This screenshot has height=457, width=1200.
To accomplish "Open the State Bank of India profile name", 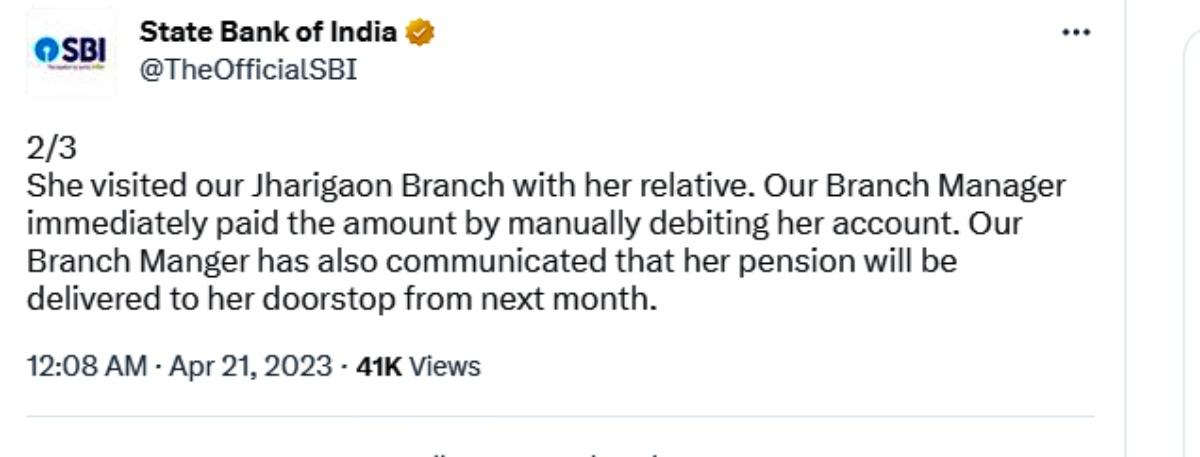I will 268,33.
